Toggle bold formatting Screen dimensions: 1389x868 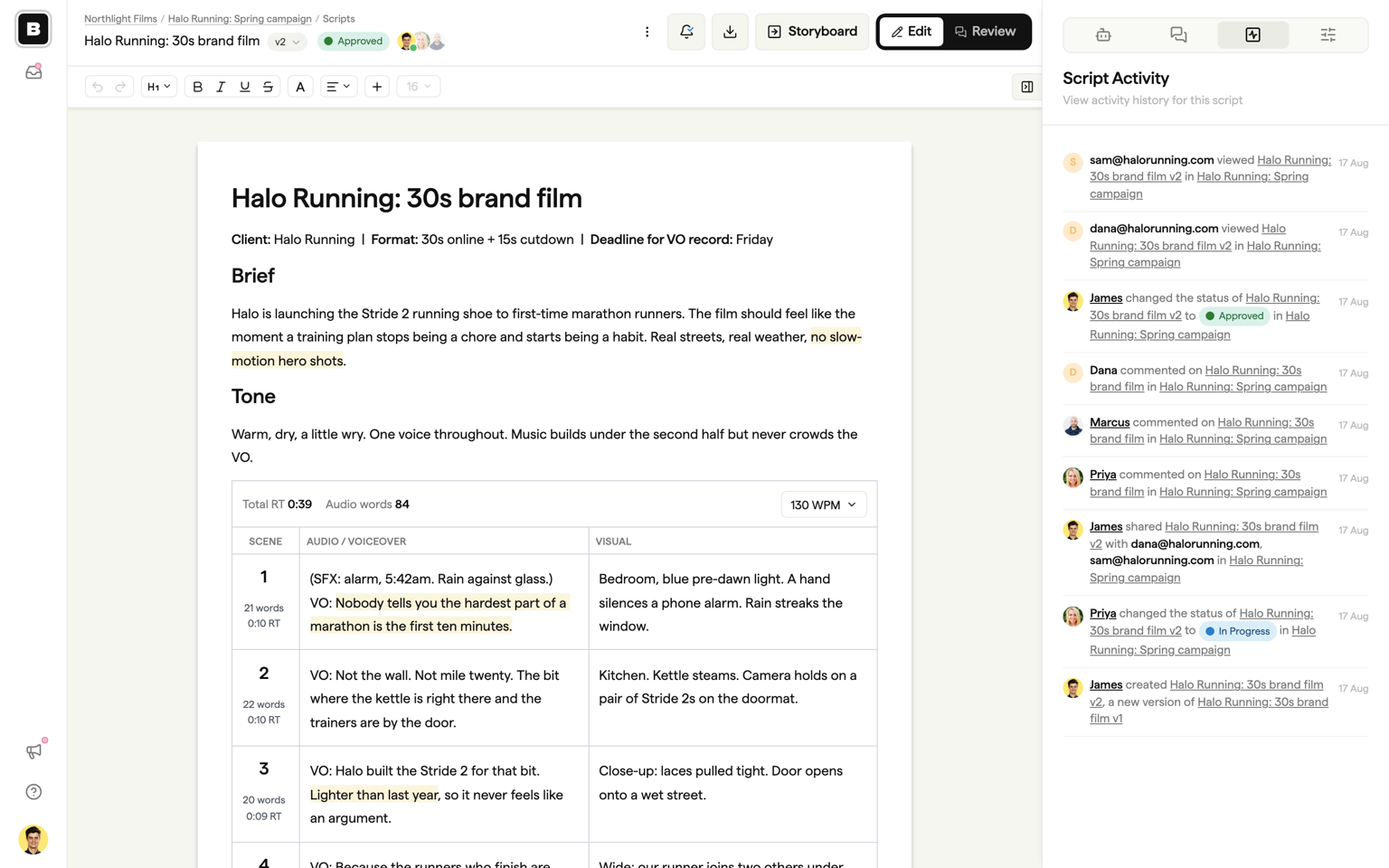click(x=197, y=87)
